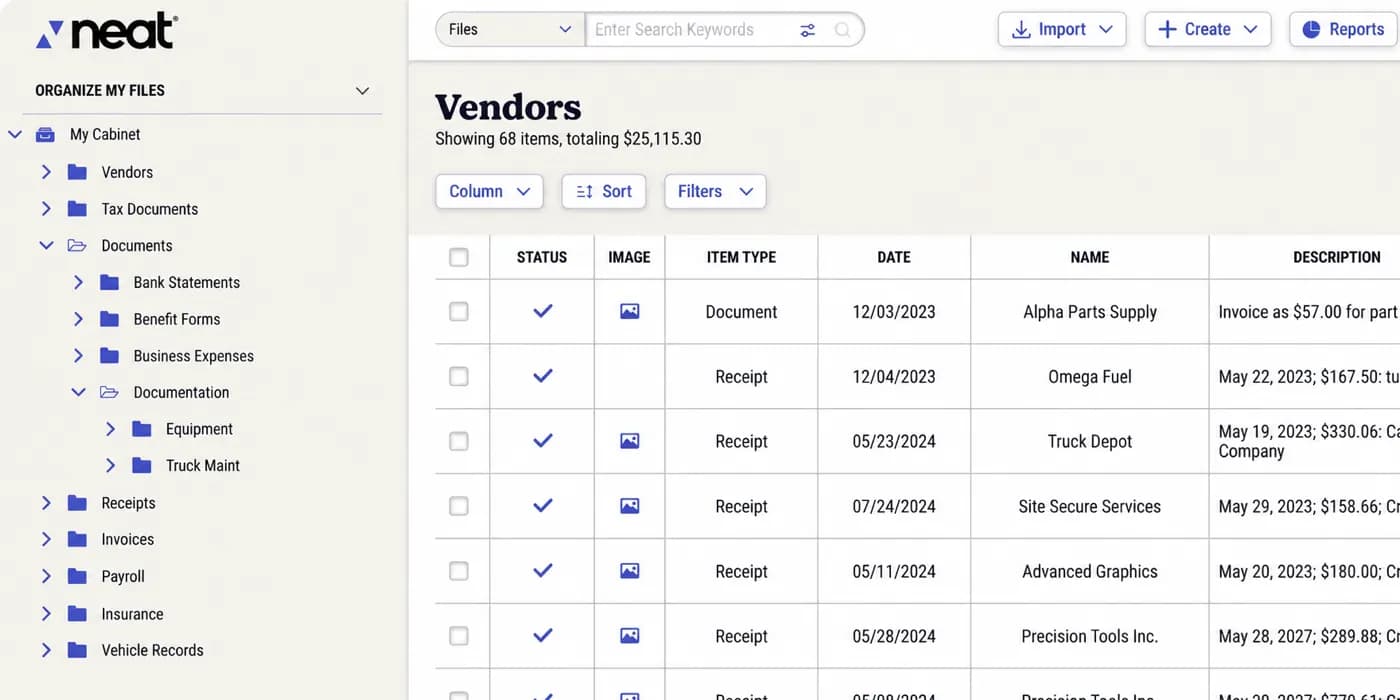Click the My Cabinet drawer icon
Viewport: 1400px width, 700px height.
[x=45, y=134]
